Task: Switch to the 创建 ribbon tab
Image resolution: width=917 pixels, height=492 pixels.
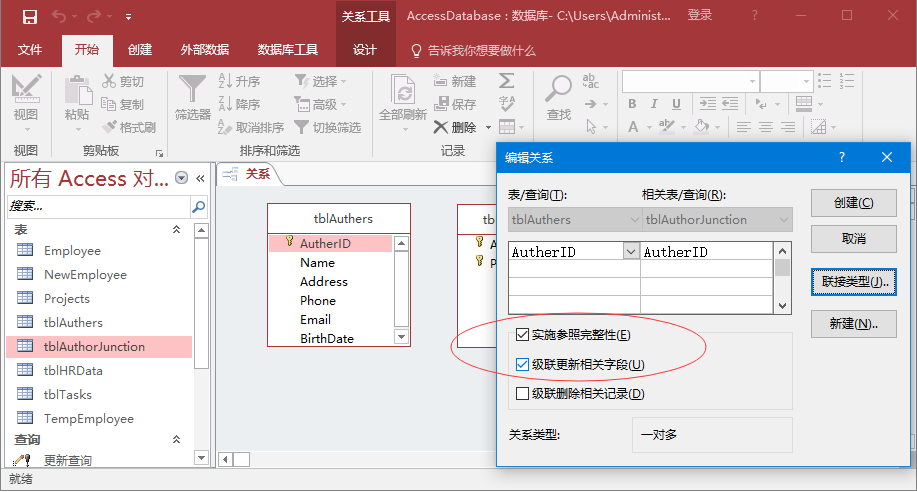Action: [x=140, y=50]
